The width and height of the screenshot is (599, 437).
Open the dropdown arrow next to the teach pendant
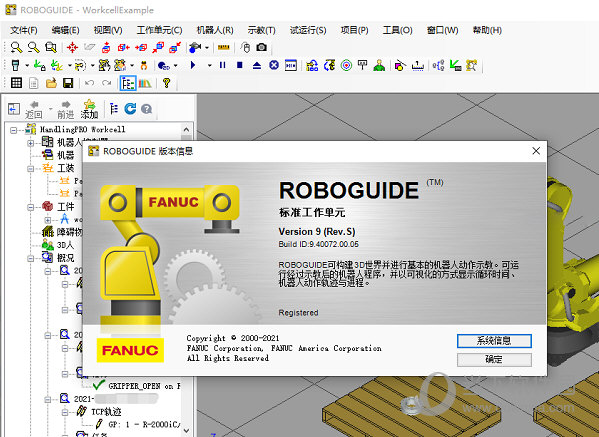pos(27,66)
